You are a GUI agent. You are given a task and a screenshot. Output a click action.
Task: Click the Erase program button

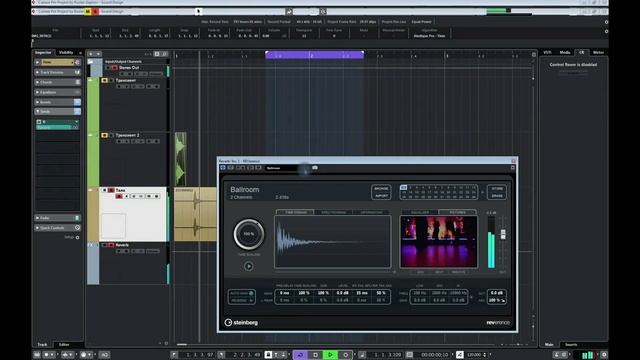pyautogui.click(x=497, y=196)
